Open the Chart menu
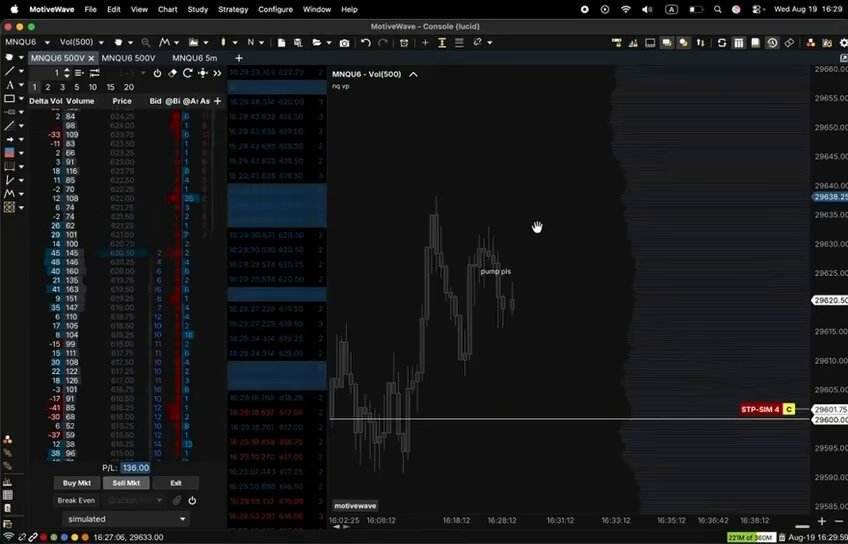The image size is (848, 544). (167, 9)
